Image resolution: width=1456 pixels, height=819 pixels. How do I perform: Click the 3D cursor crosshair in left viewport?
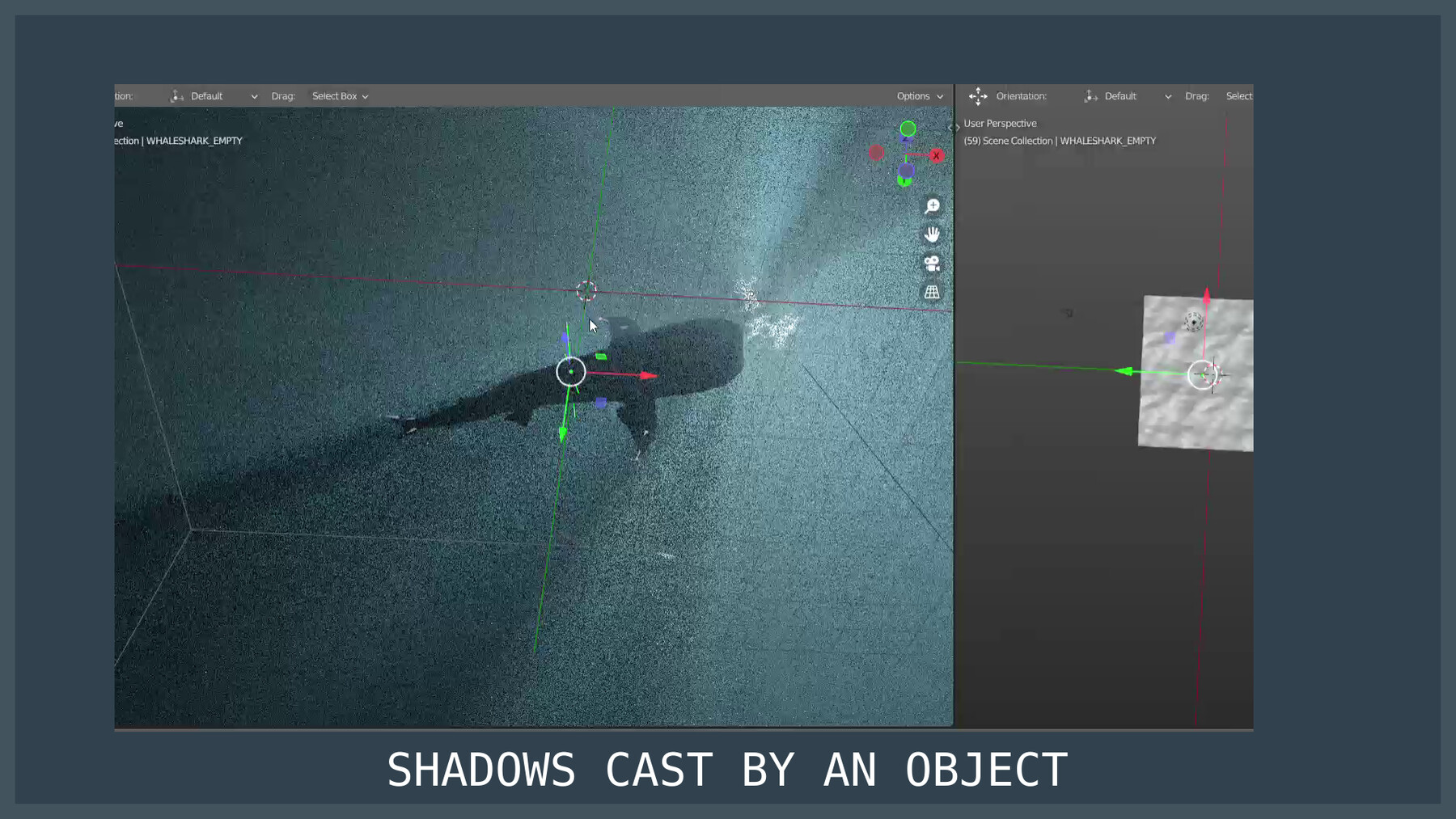click(588, 291)
